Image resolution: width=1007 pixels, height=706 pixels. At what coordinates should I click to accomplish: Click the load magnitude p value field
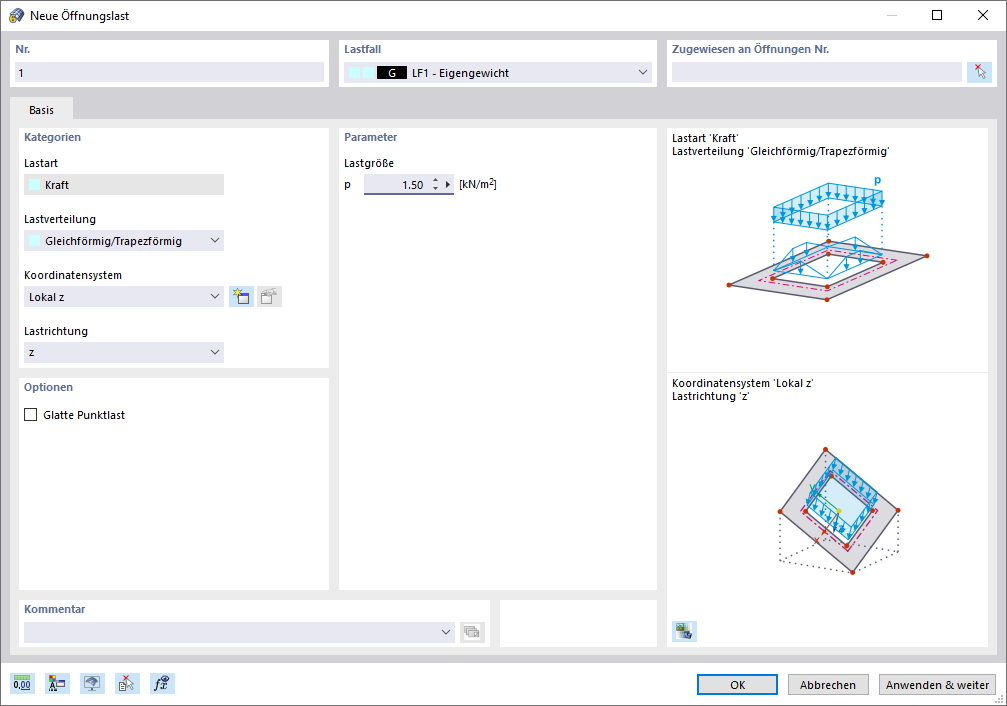click(x=398, y=185)
